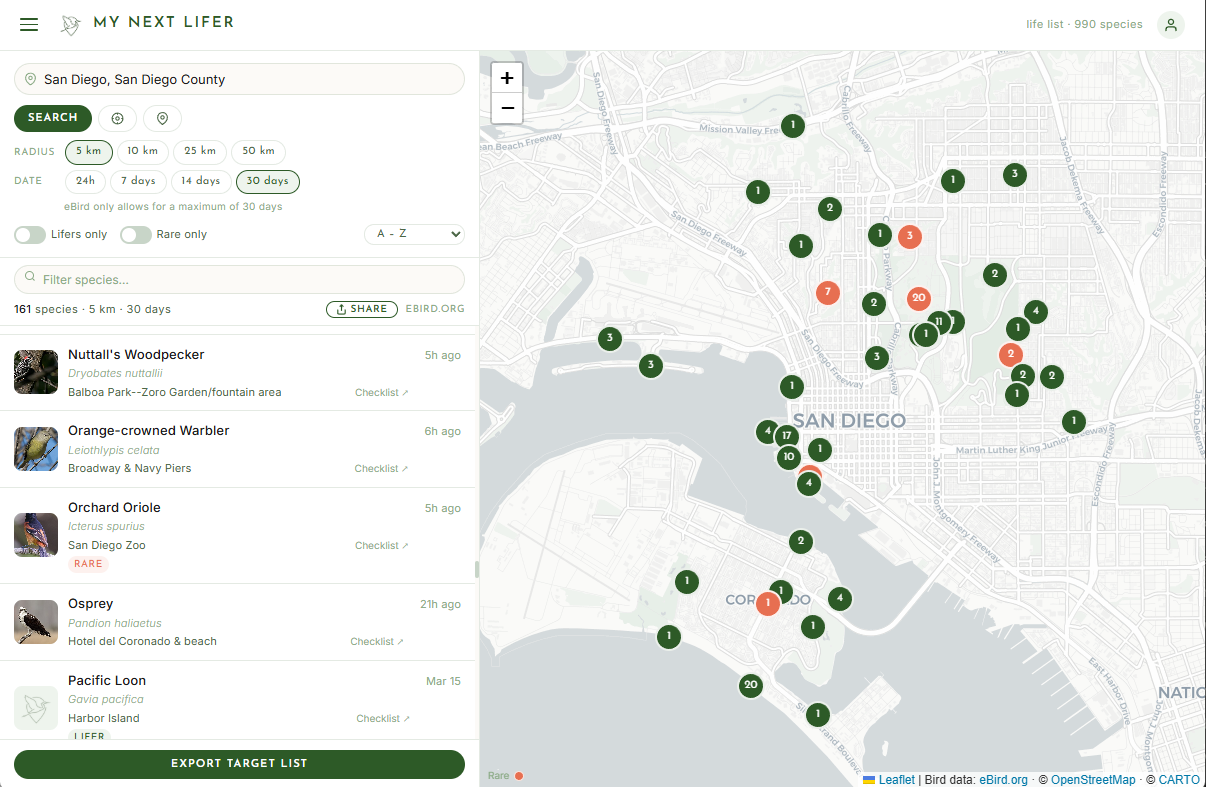Image resolution: width=1206 pixels, height=787 pixels.
Task: Click the EBIRD.ORG link
Action: [x=435, y=309]
